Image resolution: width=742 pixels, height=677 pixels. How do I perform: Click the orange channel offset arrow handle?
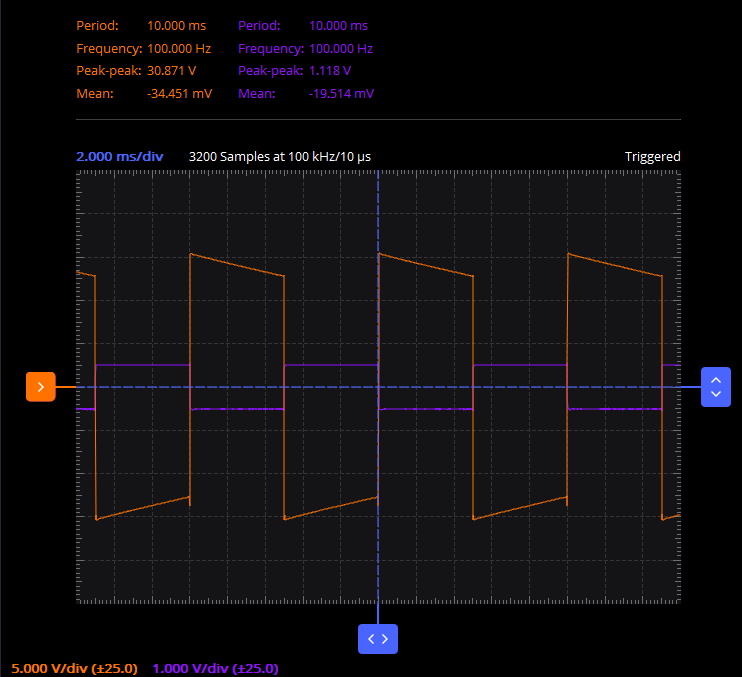click(41, 387)
